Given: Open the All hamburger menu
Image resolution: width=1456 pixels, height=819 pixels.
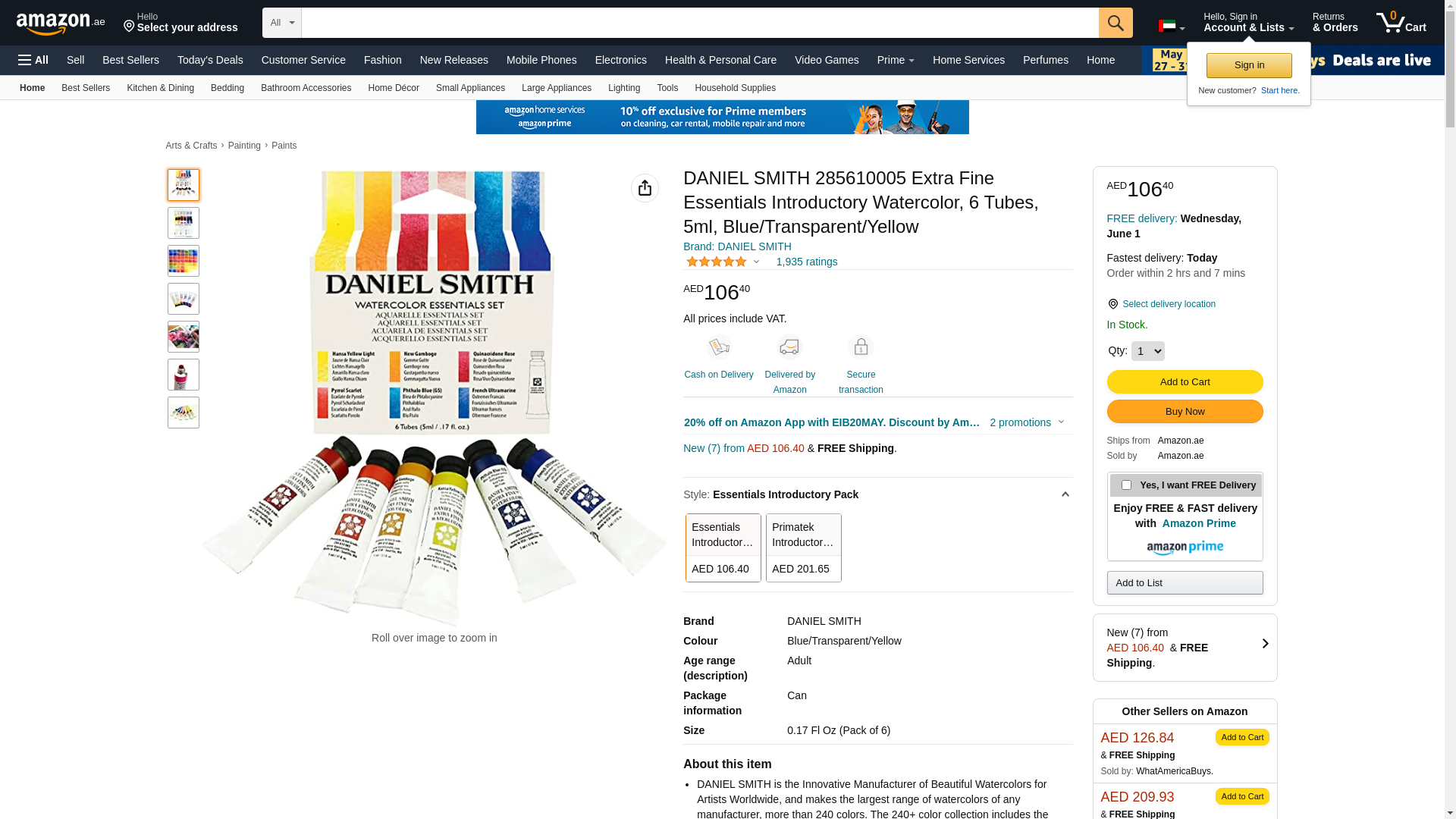Looking at the screenshot, I should (x=33, y=60).
